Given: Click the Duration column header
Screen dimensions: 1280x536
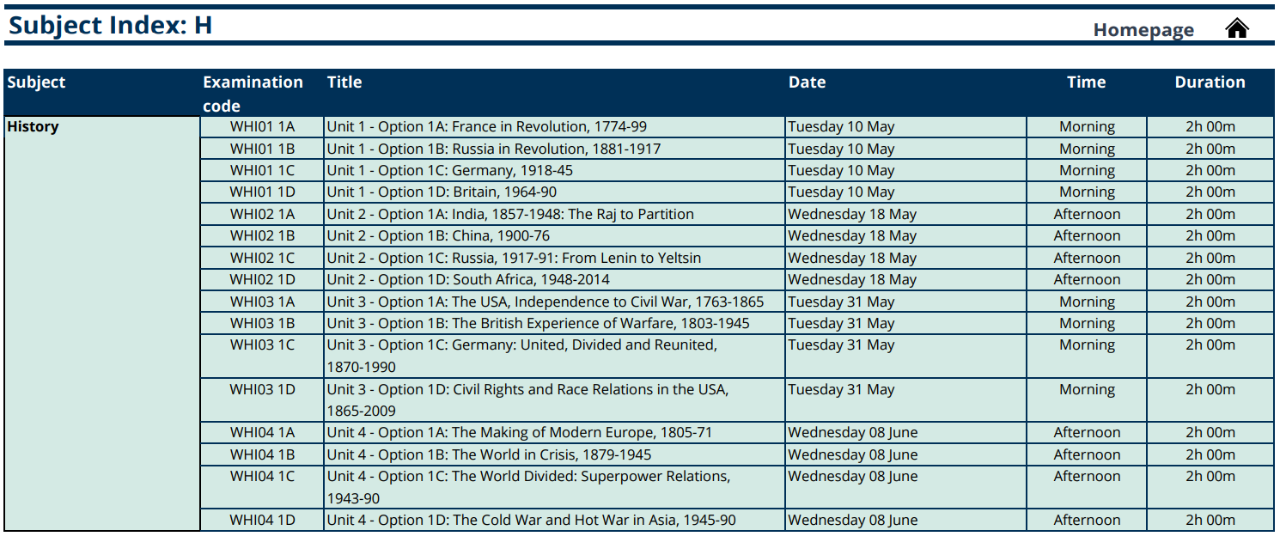Looking at the screenshot, I should point(1210,83).
